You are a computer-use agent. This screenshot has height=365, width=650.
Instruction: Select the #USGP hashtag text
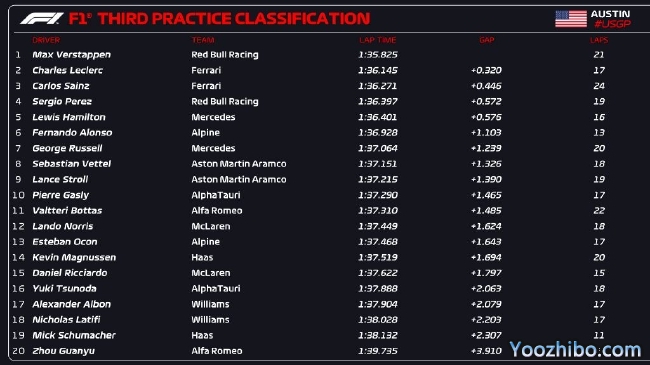(x=612, y=24)
